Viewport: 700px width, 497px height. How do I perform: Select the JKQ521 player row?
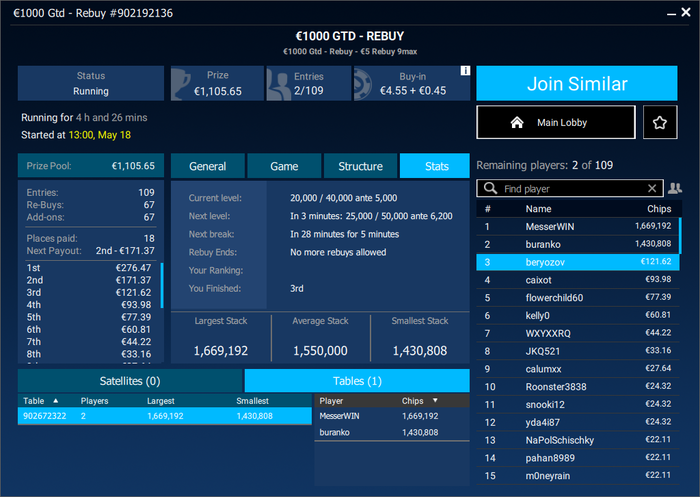pos(578,351)
